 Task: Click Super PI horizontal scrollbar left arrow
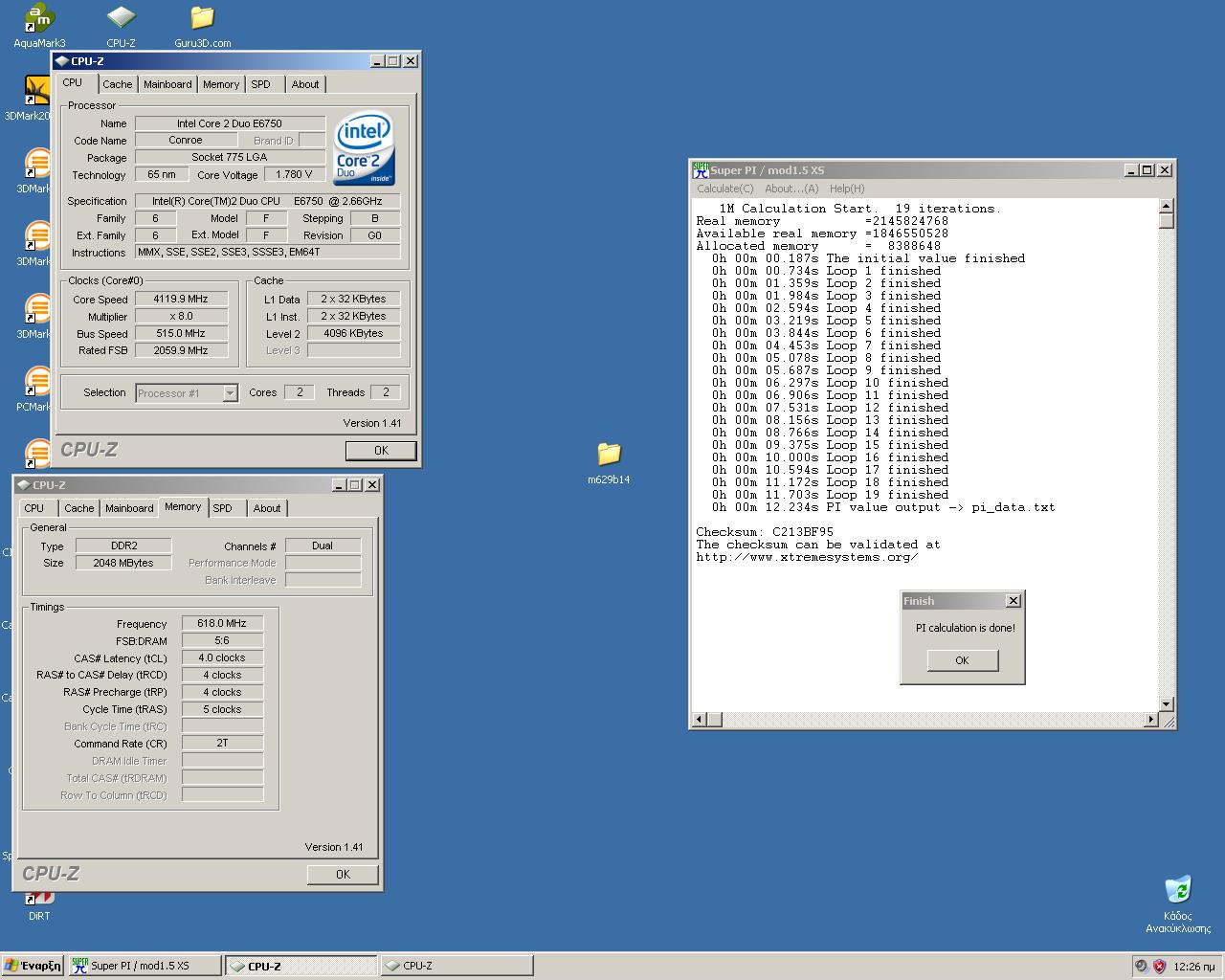click(700, 720)
